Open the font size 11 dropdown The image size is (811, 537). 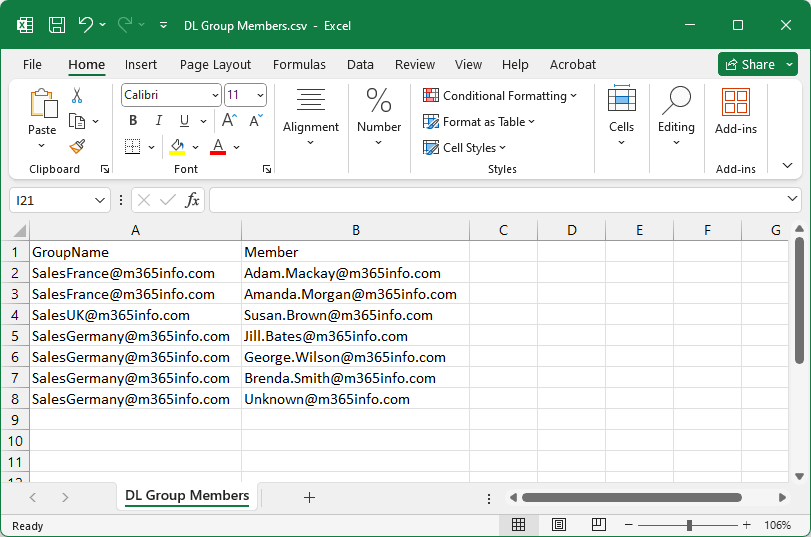(260, 95)
